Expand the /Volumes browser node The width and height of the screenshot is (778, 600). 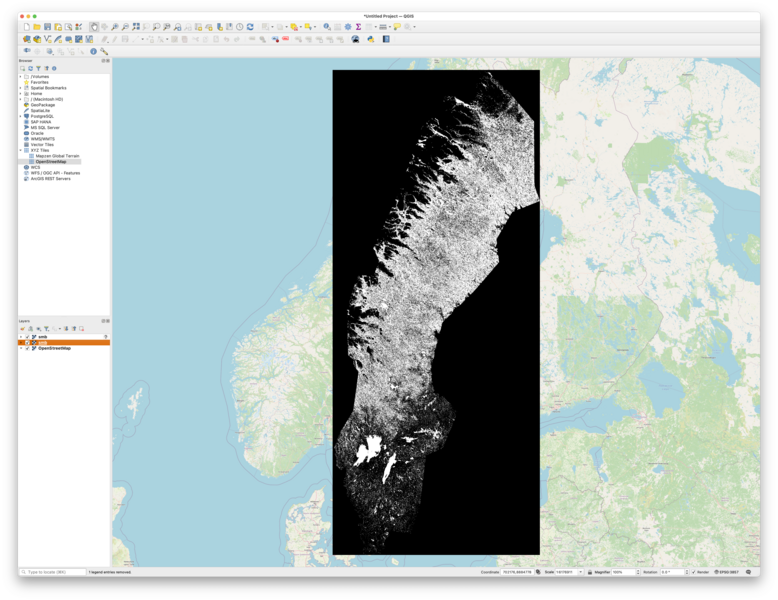pos(21,76)
